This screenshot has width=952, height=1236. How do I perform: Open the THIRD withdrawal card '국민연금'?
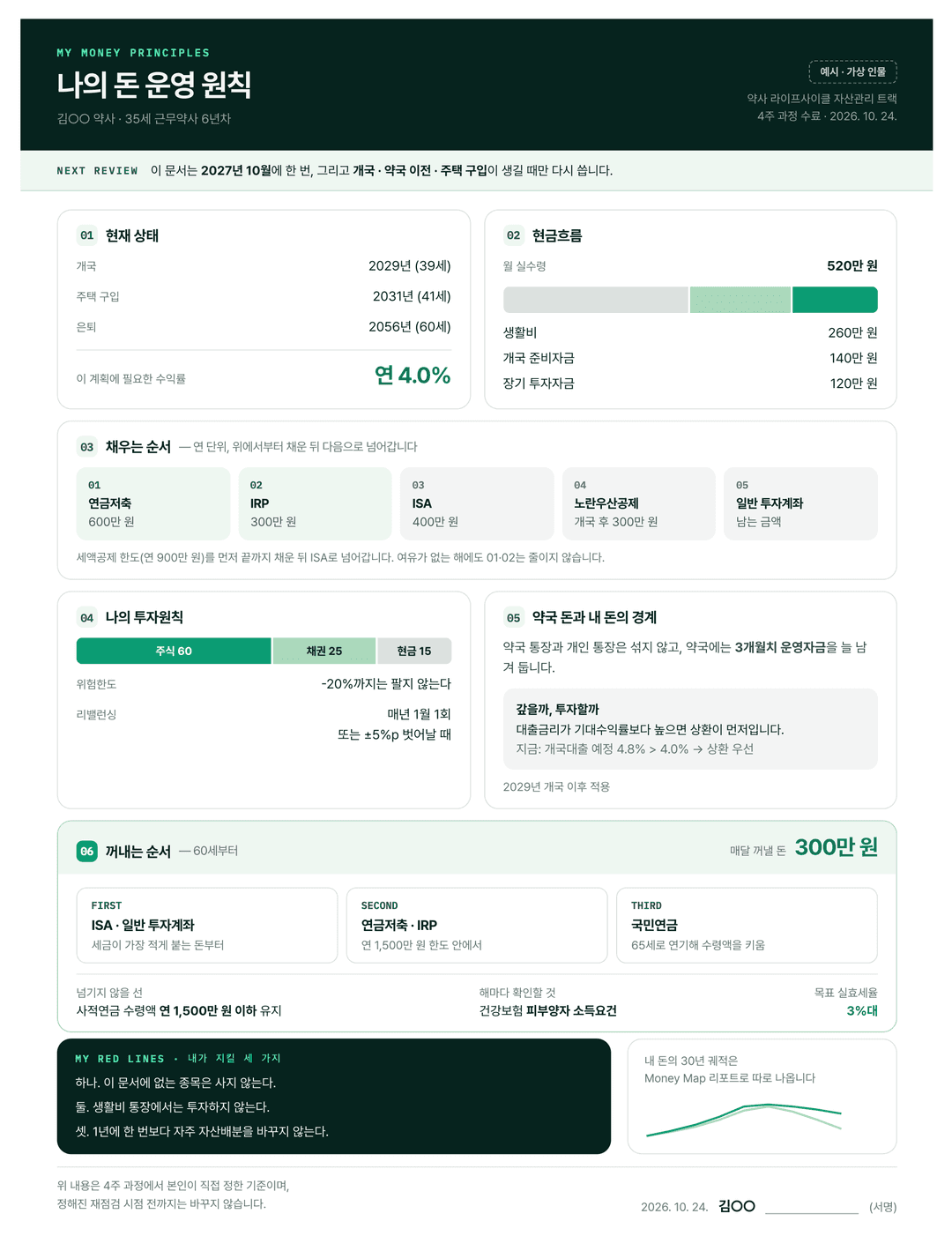[x=747, y=925]
